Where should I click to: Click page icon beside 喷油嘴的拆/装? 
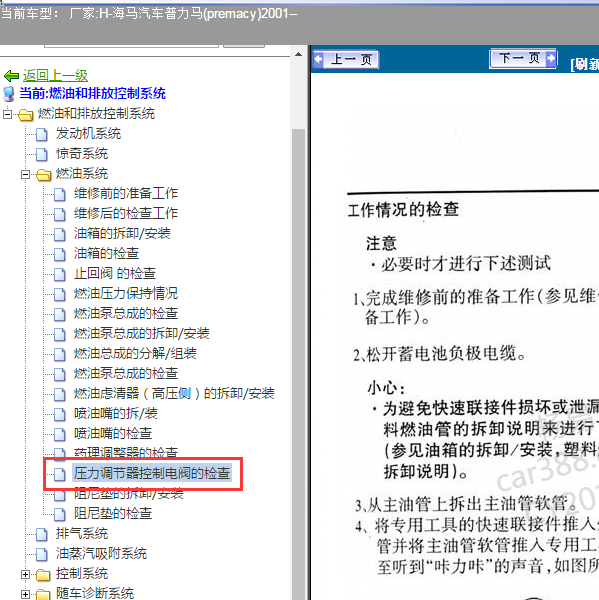(x=60, y=414)
